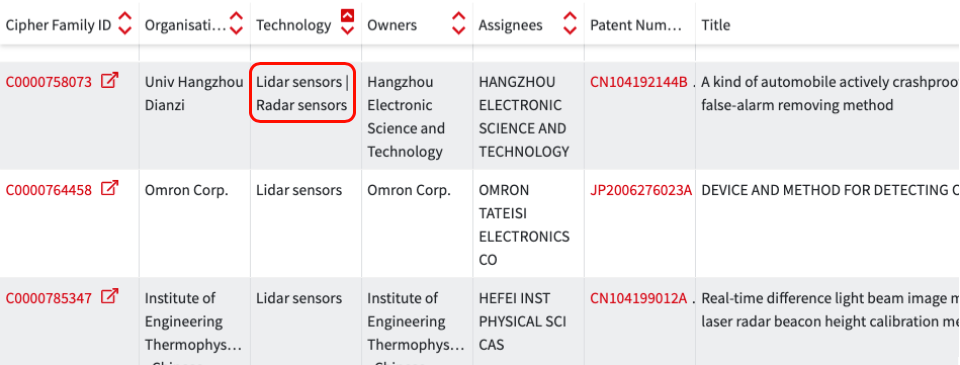Open patent CN104192144B link
This screenshot has height=365, width=960.
[639, 81]
